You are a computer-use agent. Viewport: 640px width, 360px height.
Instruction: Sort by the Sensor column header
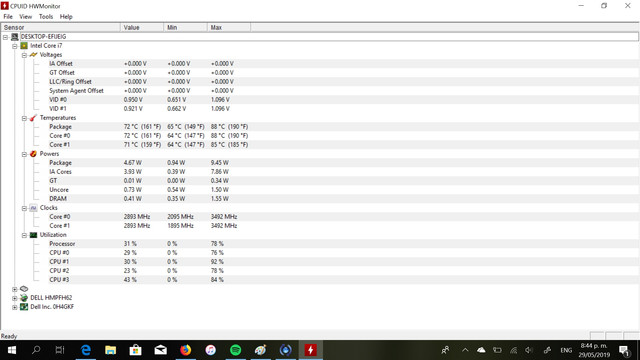(60, 27)
